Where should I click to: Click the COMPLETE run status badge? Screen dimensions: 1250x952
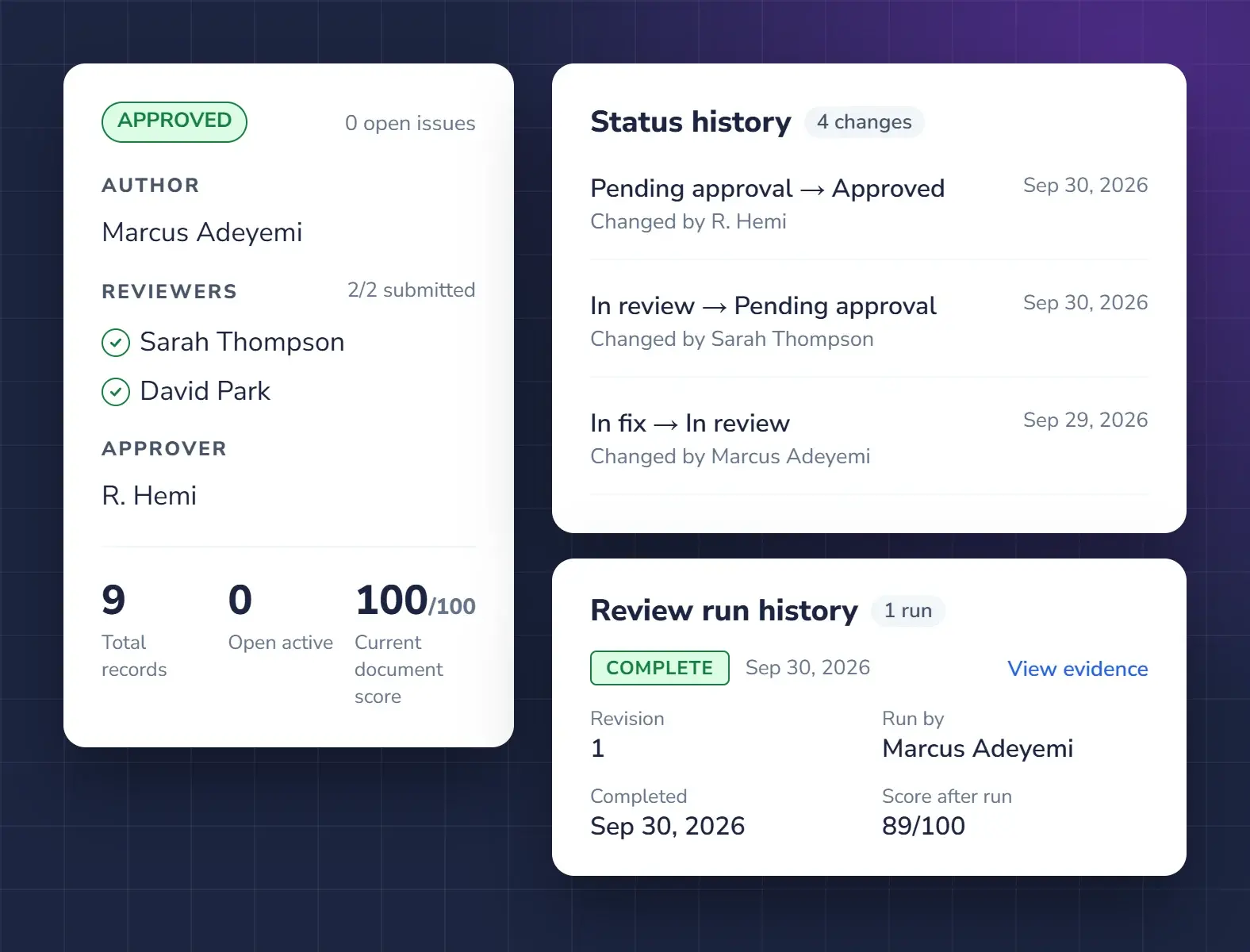point(660,668)
